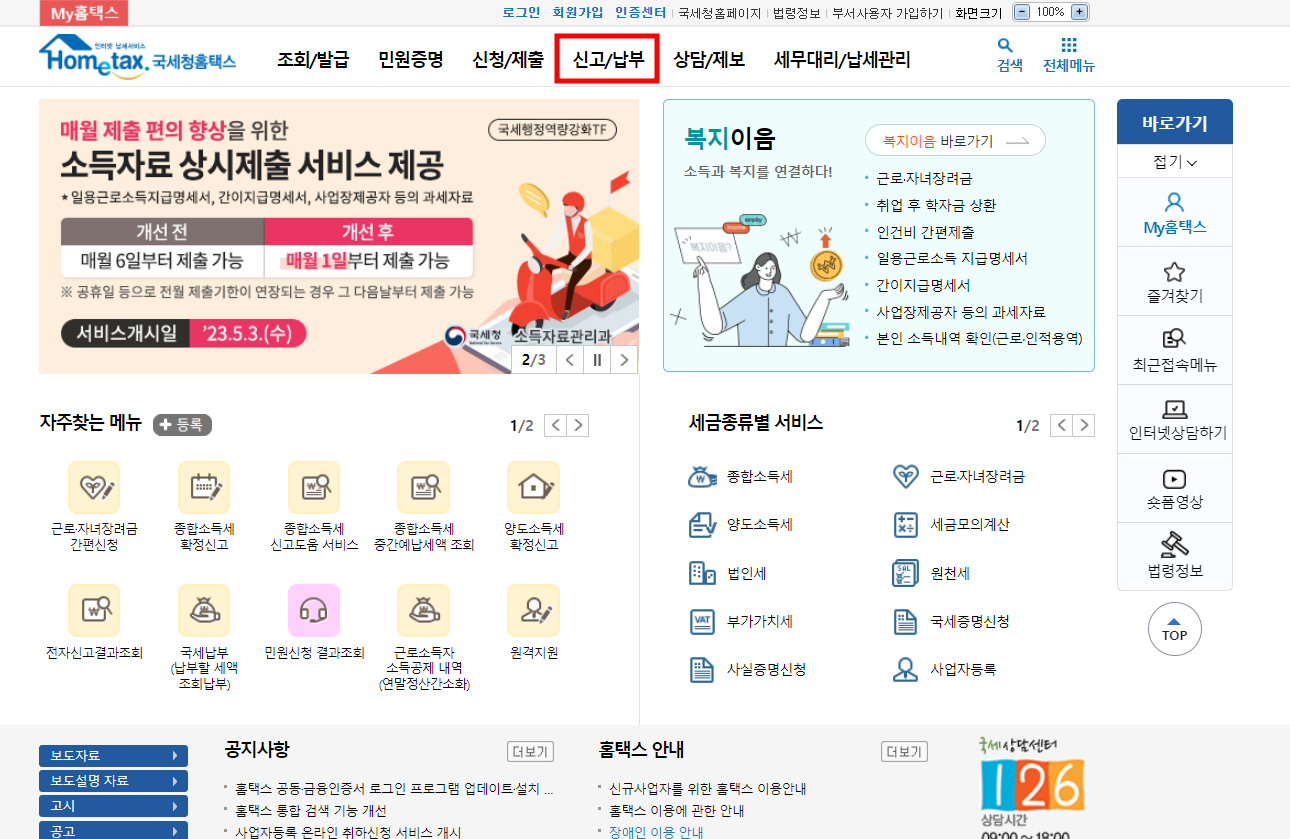
Task: Open 양도소득세 확정신고 house icon
Action: pyautogui.click(x=533, y=487)
